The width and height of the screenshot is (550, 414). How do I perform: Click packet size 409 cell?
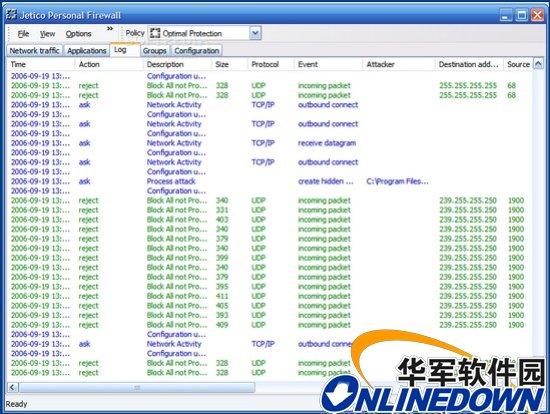pyautogui.click(x=222, y=325)
